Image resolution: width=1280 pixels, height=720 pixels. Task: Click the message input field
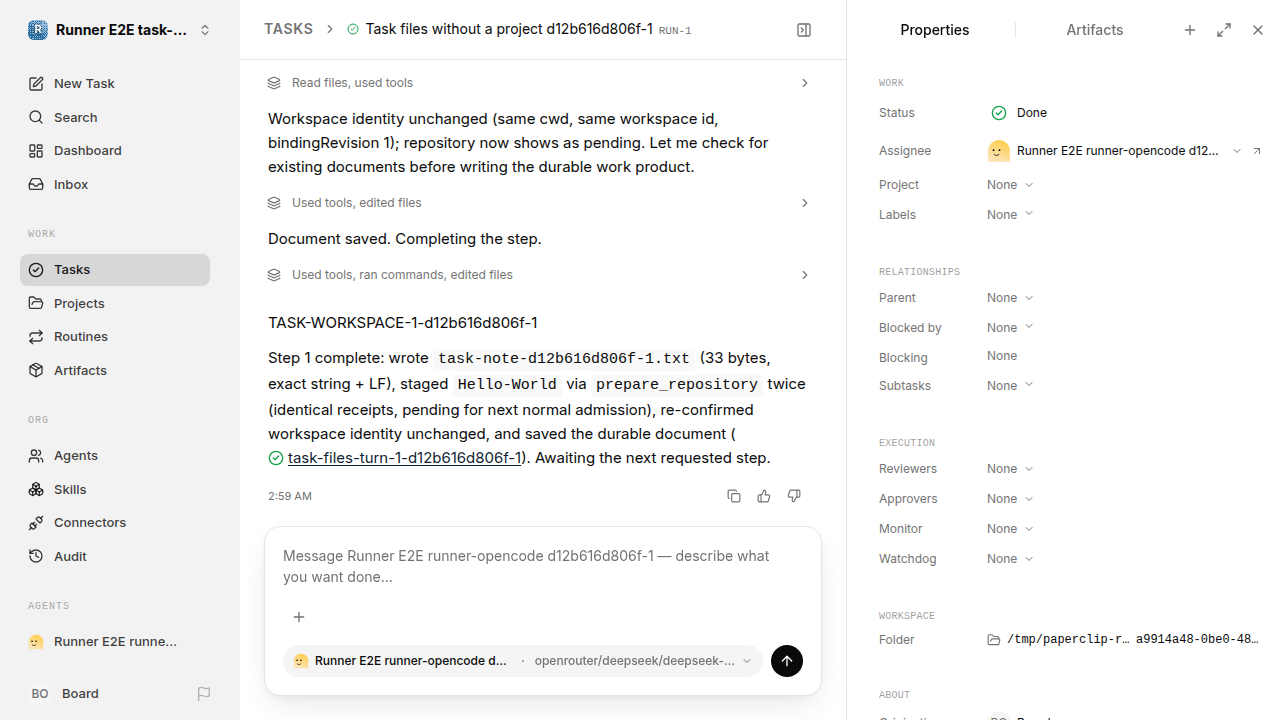pos(543,566)
